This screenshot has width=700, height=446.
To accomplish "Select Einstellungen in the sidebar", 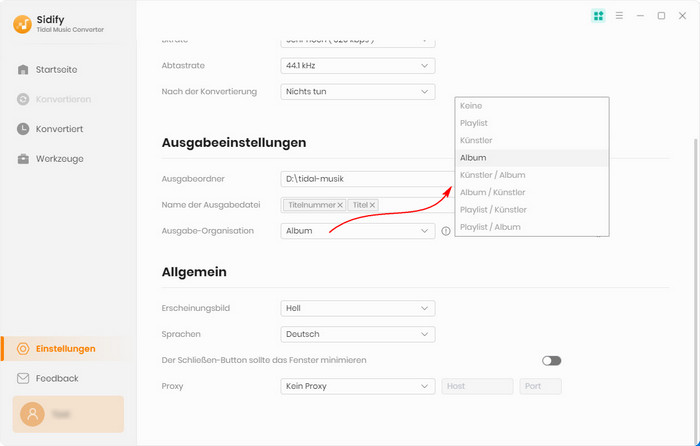I will pos(66,349).
